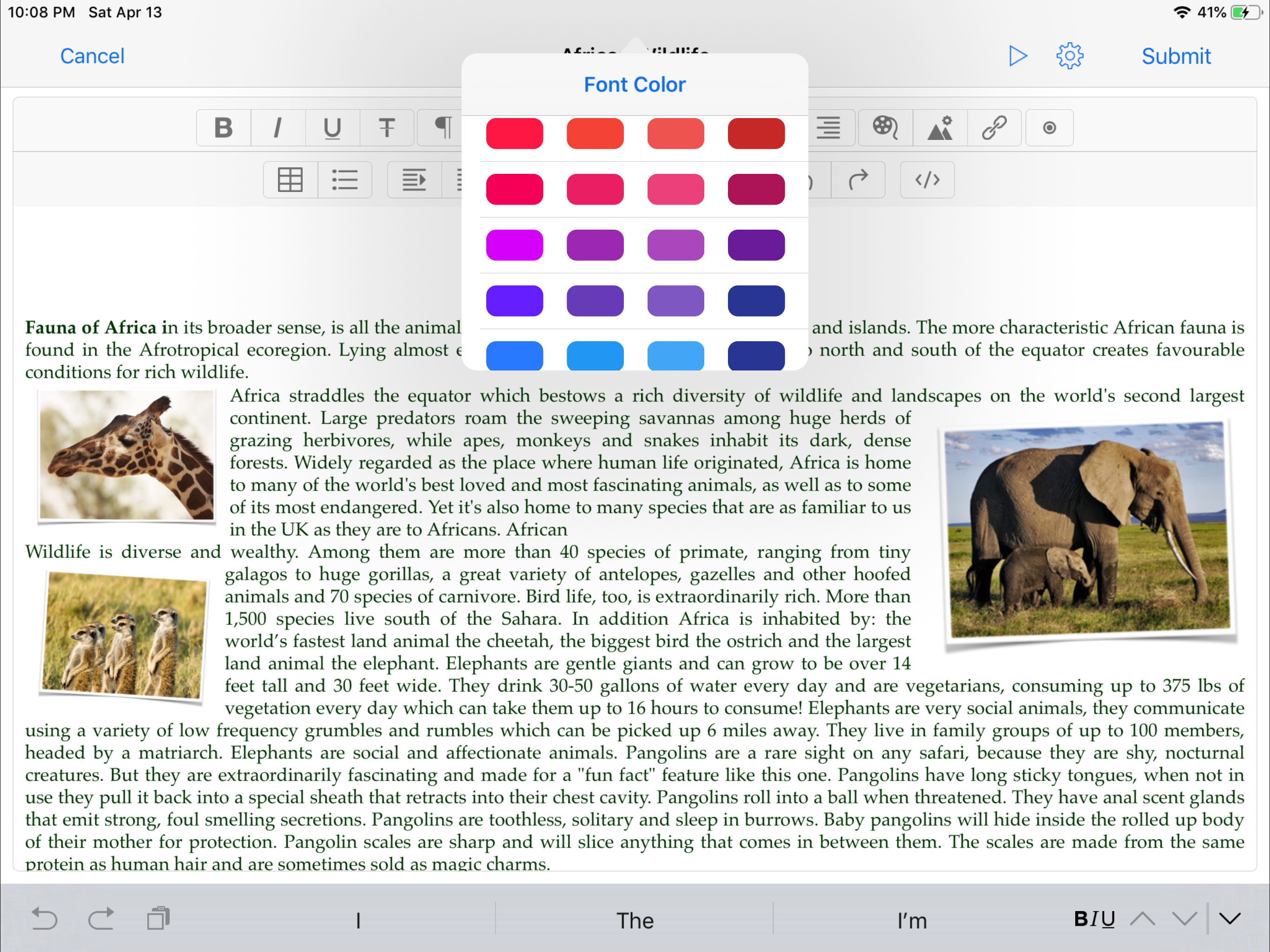Toggle Underline formatting in the editor toolbar

point(332,127)
